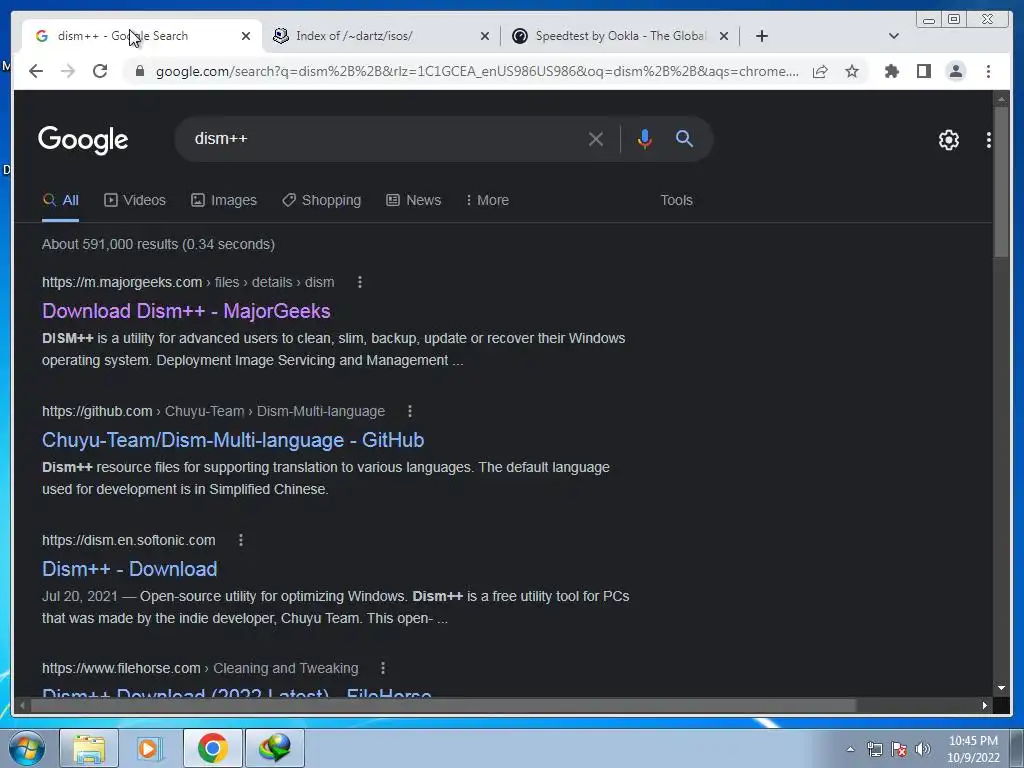Bookmark this page with the star icon
Viewport: 1024px width, 768px height.
852,71
